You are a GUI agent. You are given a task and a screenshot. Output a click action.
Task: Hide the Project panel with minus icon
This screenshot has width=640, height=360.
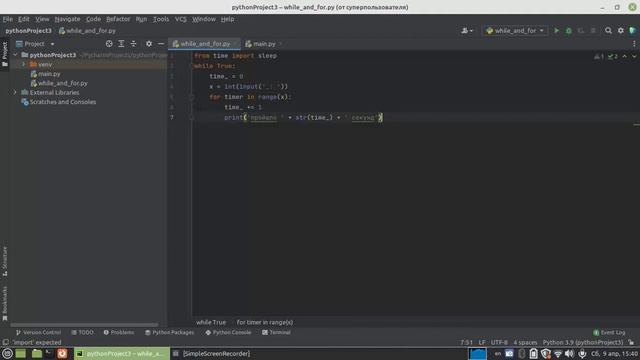click(161, 44)
